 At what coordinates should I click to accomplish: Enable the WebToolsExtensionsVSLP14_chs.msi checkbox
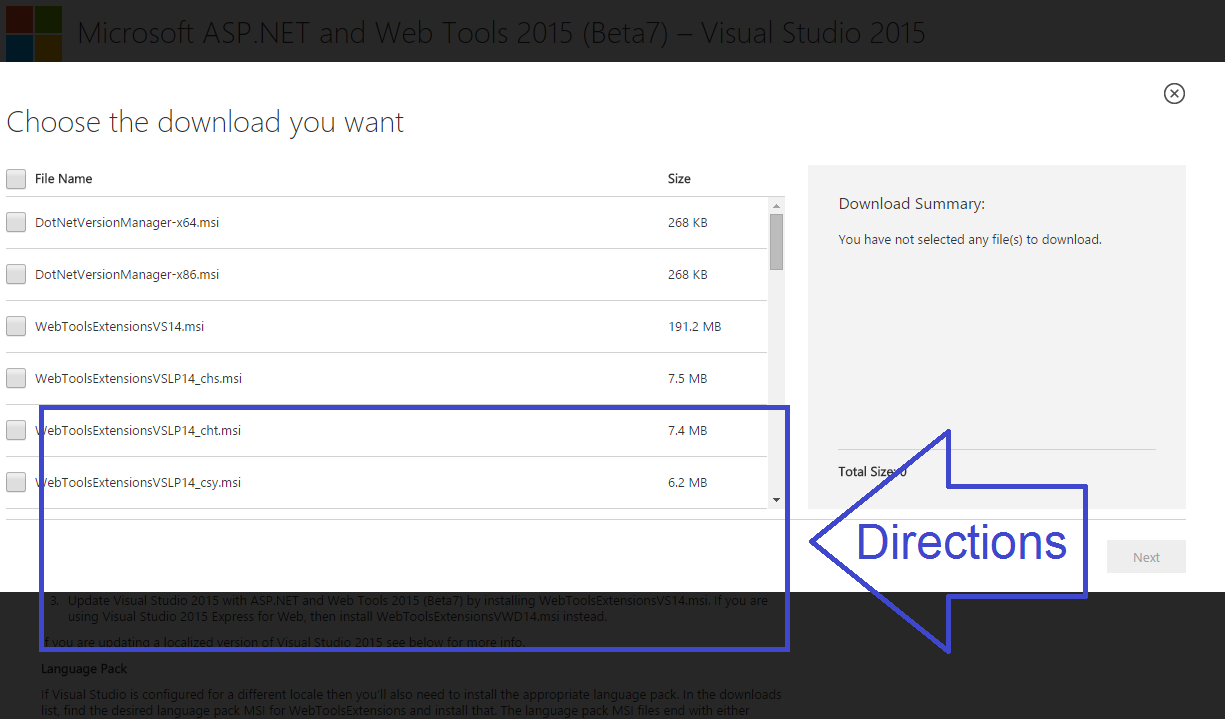(x=16, y=378)
